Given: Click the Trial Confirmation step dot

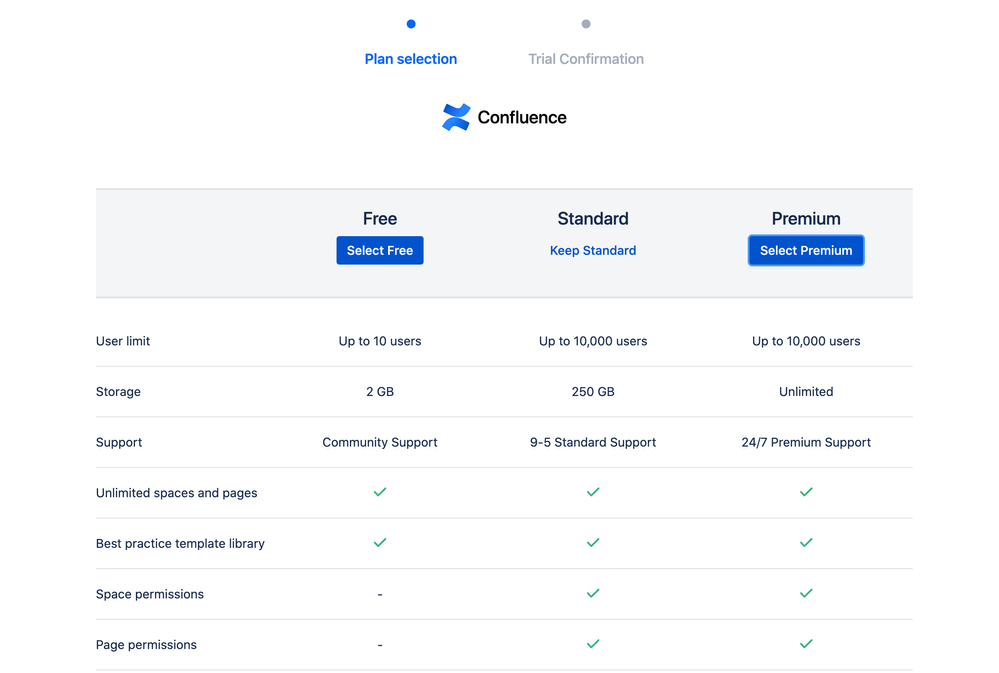Looking at the screenshot, I should [586, 24].
